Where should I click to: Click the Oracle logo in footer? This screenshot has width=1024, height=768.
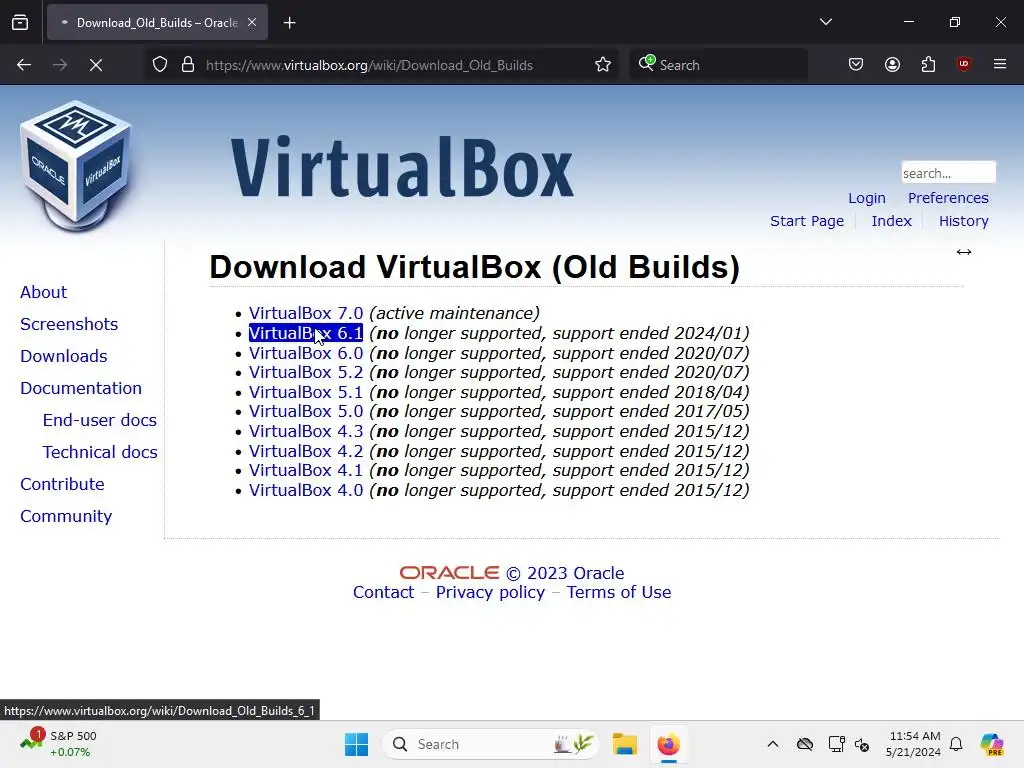pos(449,573)
